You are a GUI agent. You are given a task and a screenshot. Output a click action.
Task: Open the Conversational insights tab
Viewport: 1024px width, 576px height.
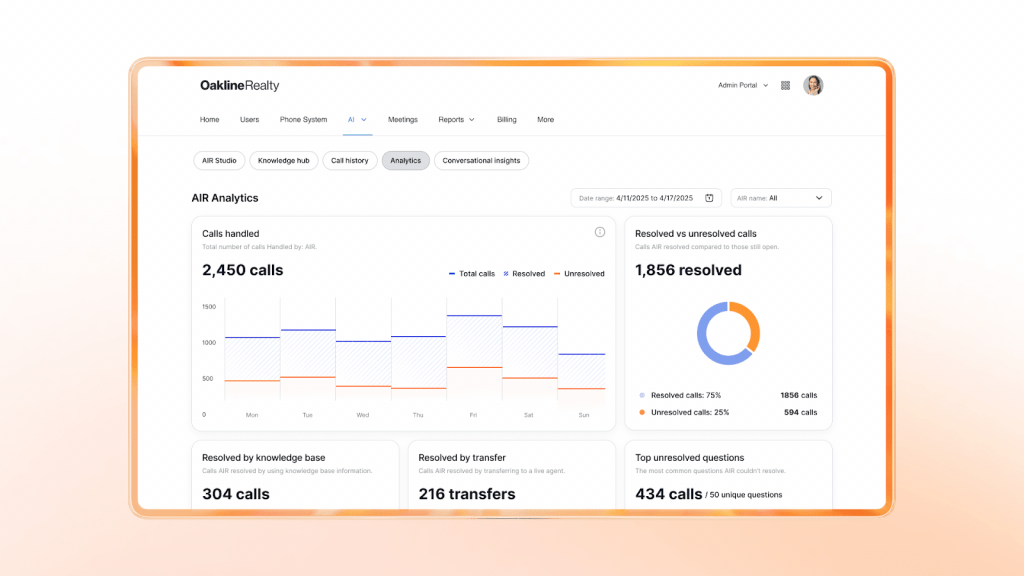481,160
